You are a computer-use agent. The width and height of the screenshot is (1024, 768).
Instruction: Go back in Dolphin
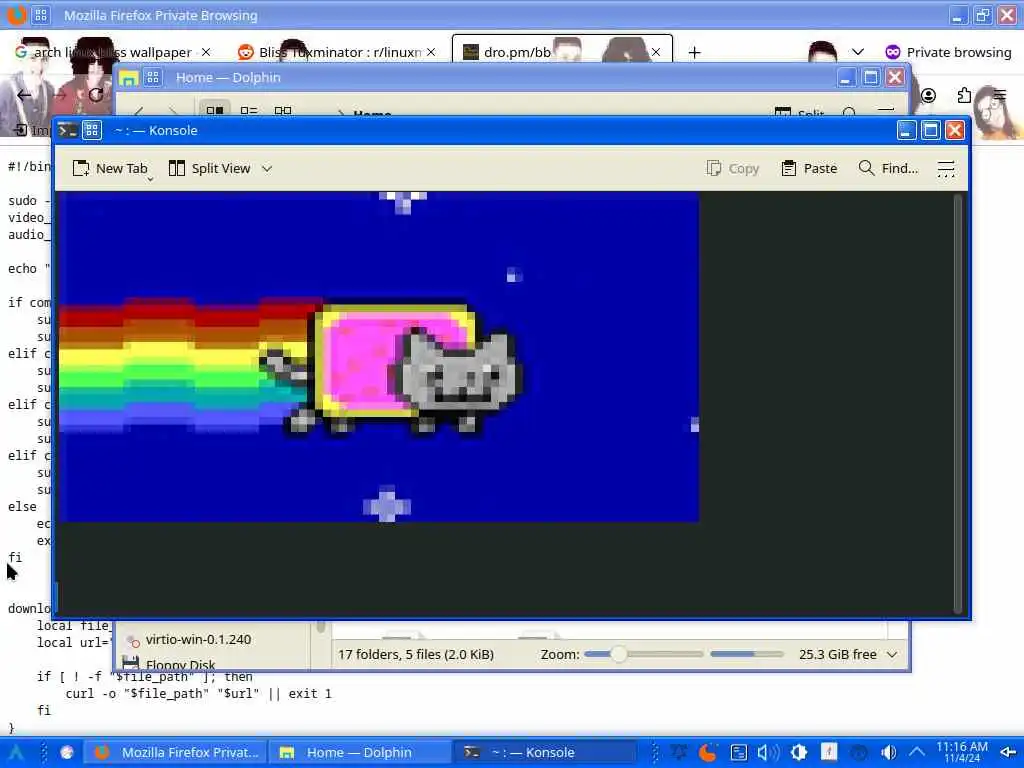(138, 111)
